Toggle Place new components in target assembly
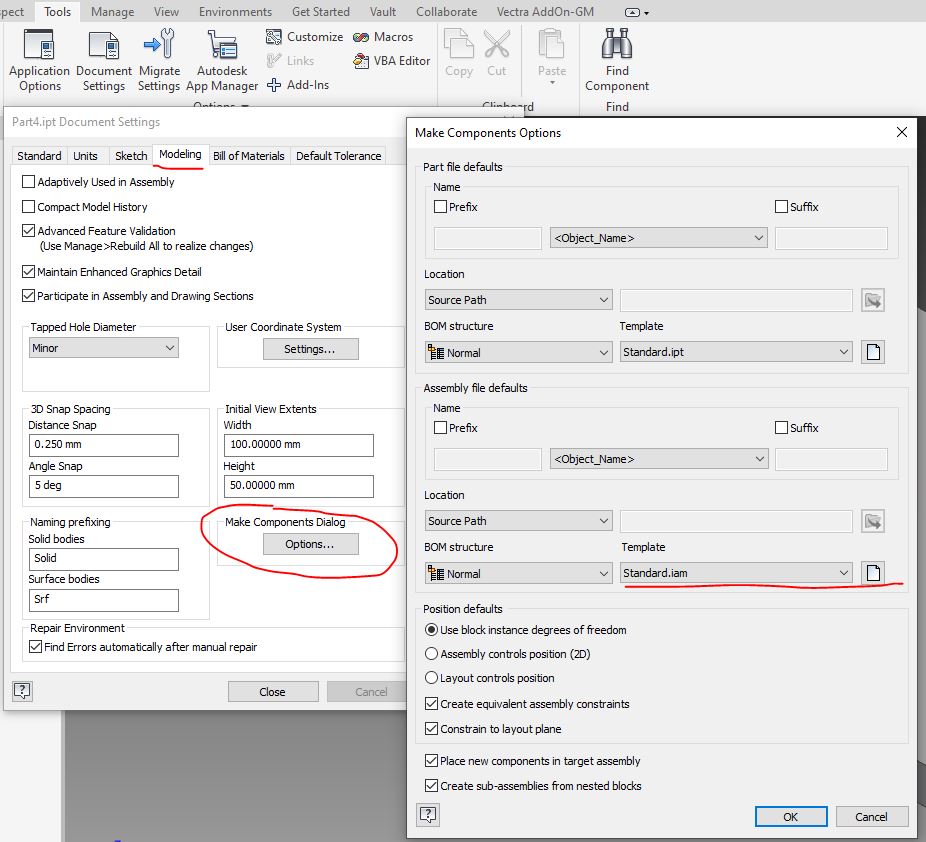The width and height of the screenshot is (926, 842). 431,761
